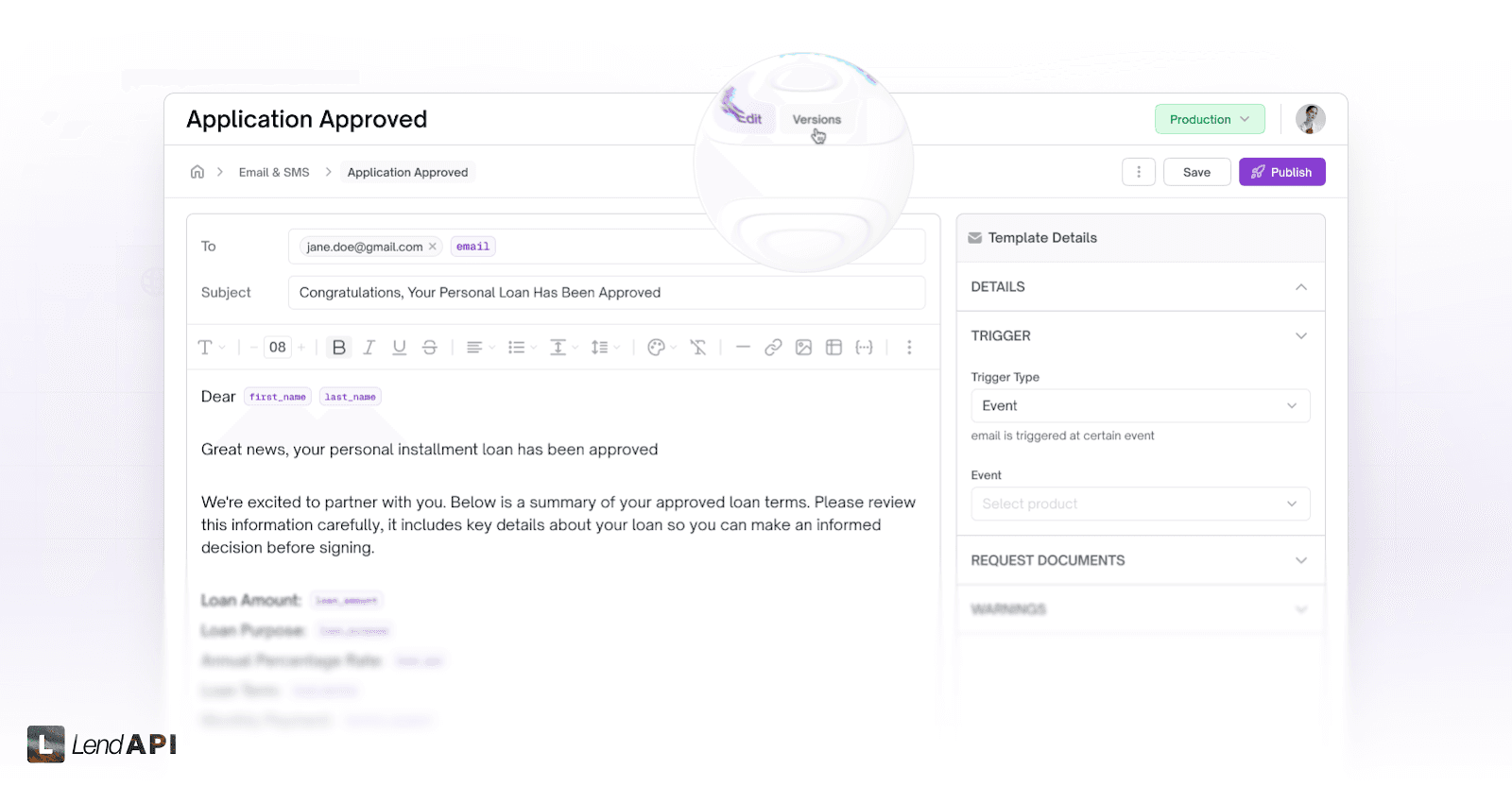Switch to the Versions tab
The image size is (1512, 786).
[816, 119]
